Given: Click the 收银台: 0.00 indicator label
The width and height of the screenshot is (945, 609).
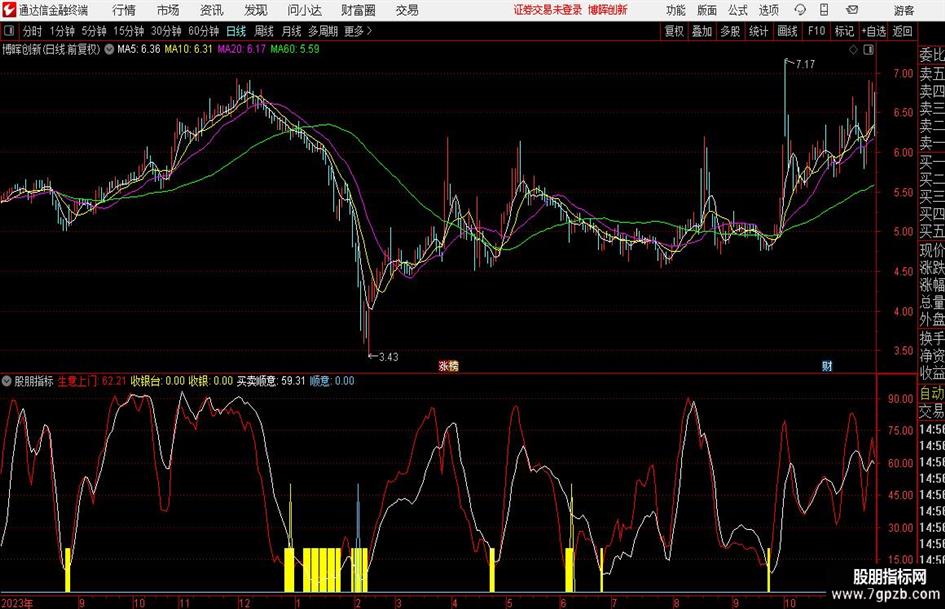Looking at the screenshot, I should click(x=158, y=380).
